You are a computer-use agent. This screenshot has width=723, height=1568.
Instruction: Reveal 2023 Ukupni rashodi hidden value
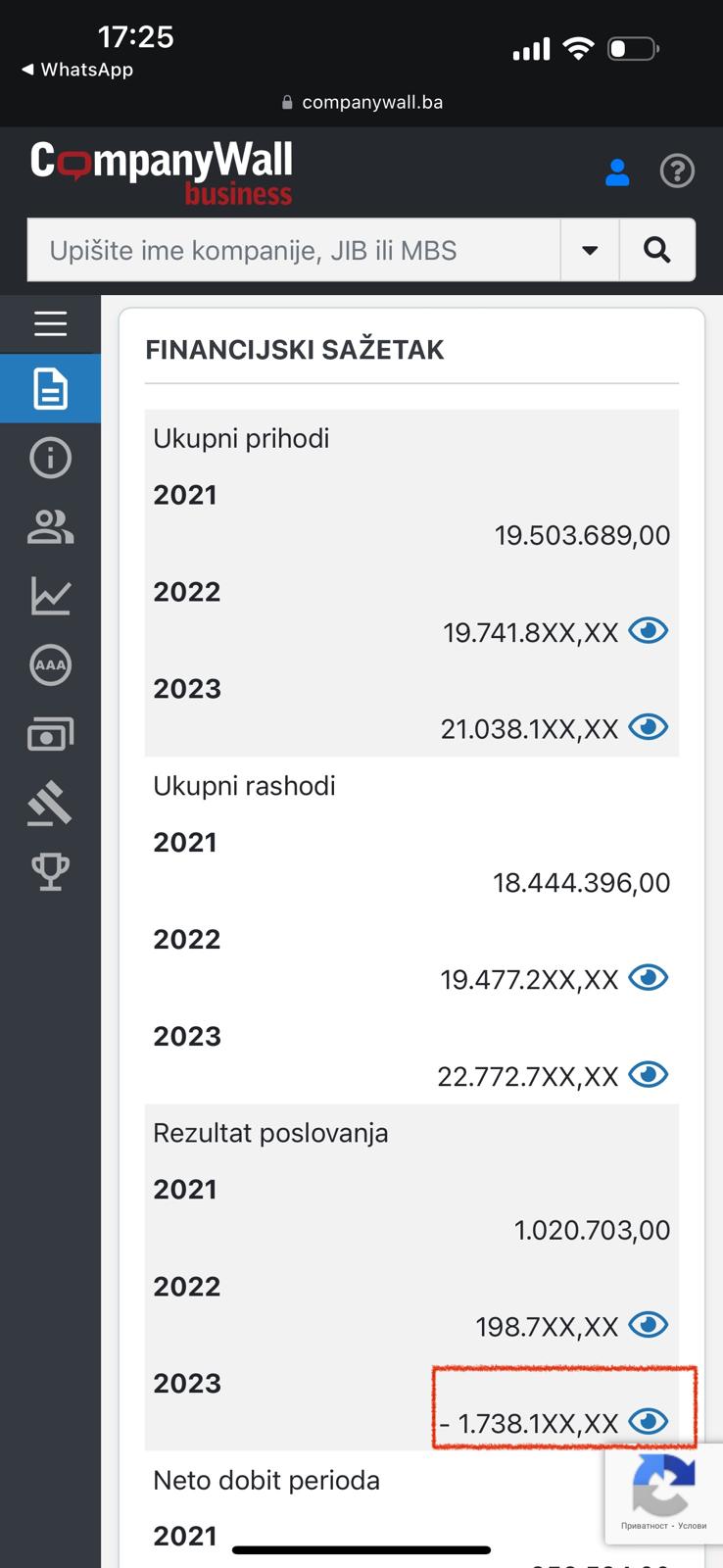click(648, 1075)
